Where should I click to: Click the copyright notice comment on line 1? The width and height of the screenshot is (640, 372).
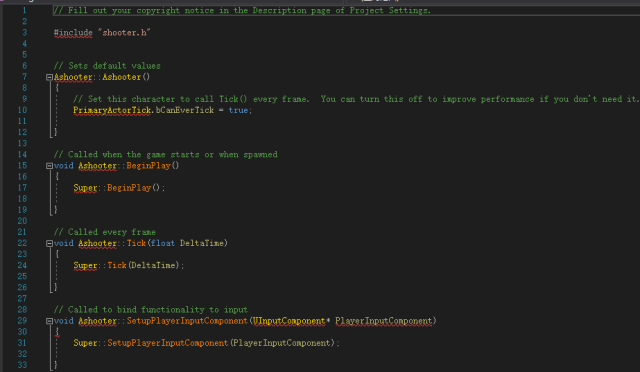tap(242, 11)
